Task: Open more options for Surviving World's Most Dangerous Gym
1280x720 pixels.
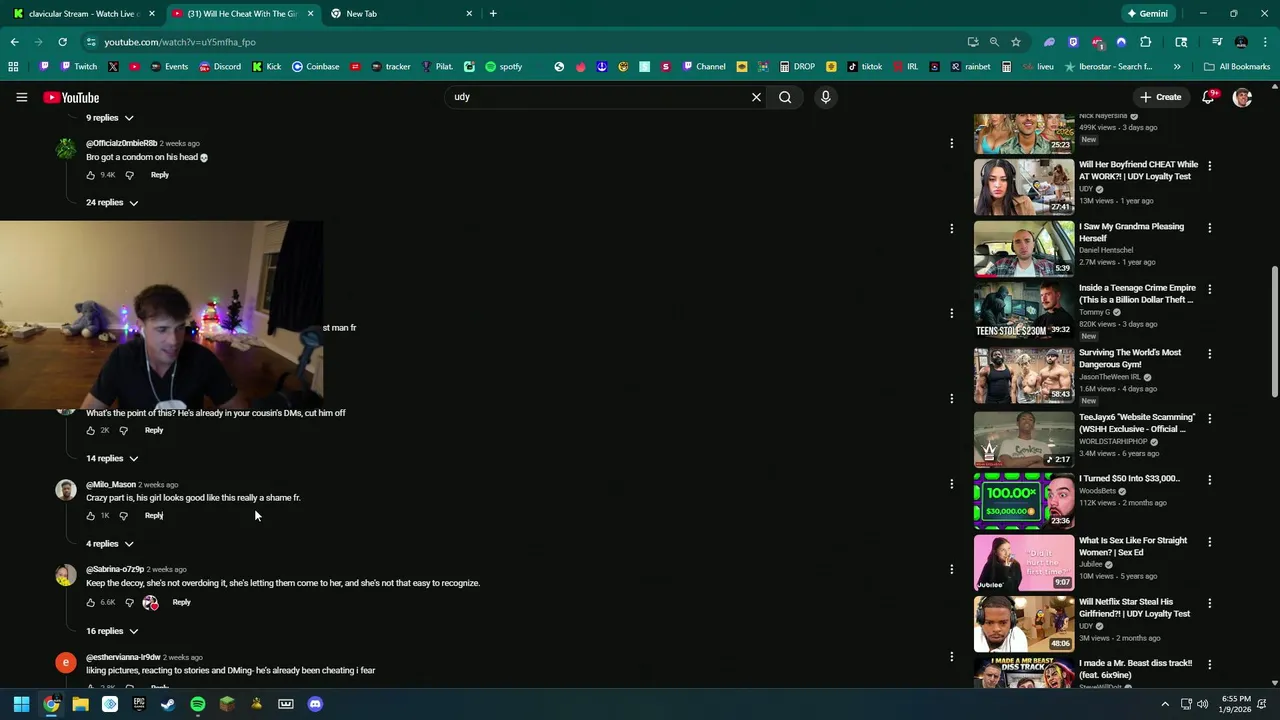Action: click(1209, 353)
